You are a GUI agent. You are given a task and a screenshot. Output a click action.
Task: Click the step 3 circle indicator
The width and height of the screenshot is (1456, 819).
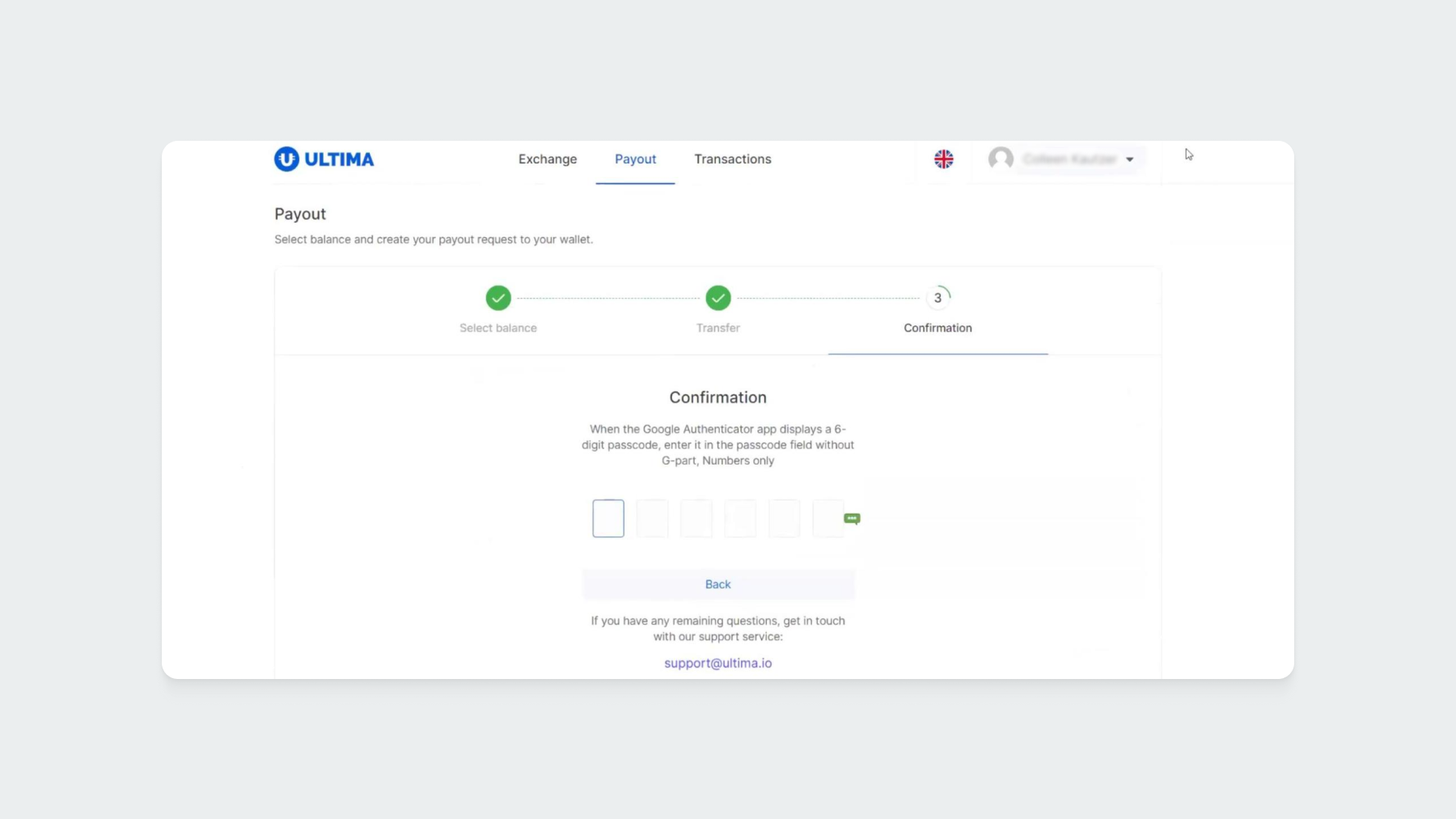(938, 298)
